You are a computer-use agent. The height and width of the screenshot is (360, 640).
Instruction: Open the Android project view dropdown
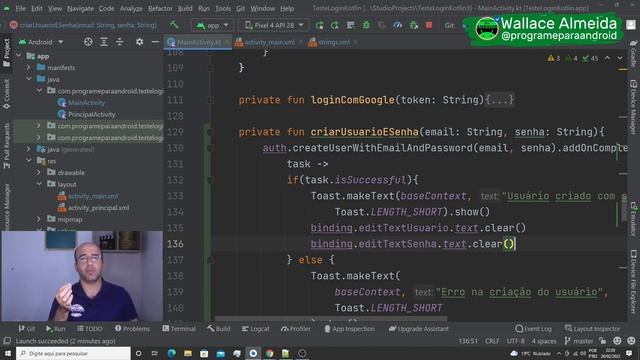click(41, 42)
